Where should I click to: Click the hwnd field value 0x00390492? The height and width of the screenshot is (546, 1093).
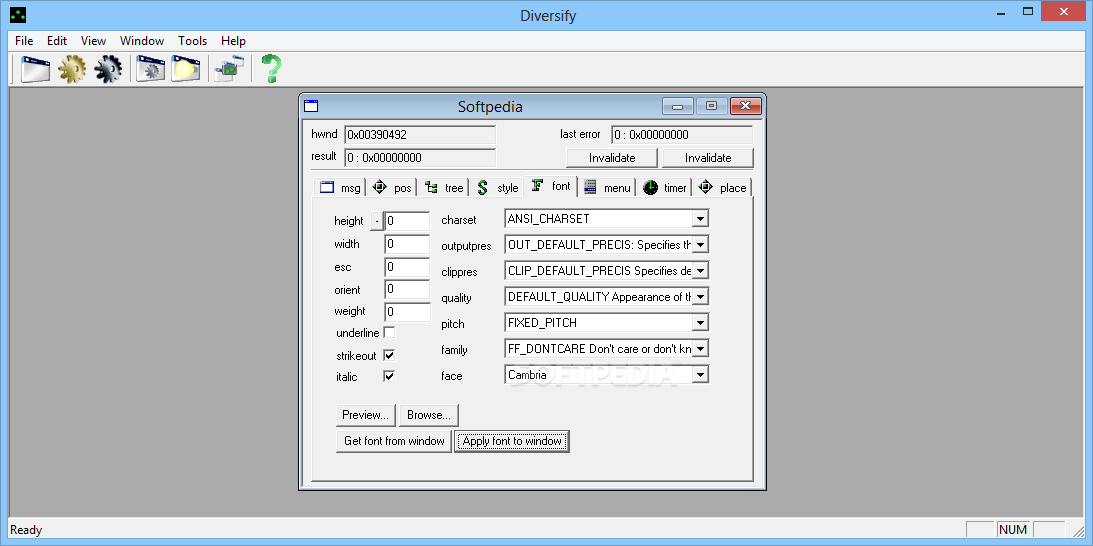[420, 135]
